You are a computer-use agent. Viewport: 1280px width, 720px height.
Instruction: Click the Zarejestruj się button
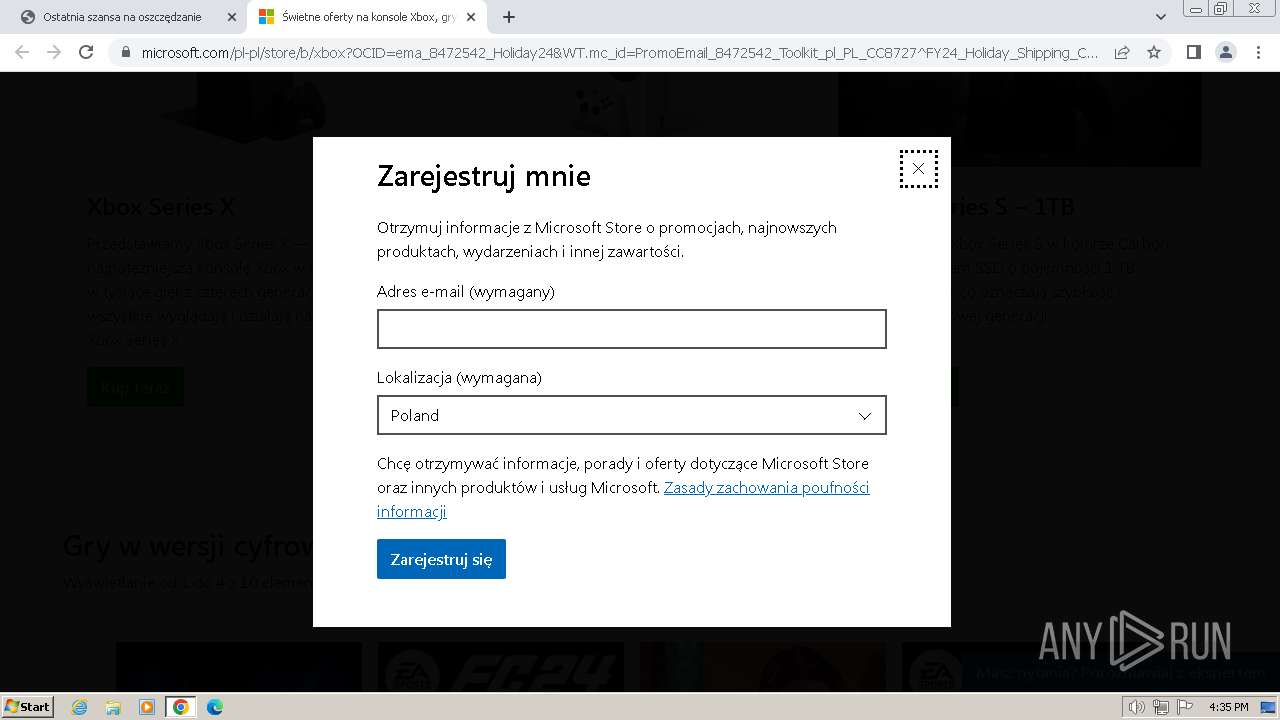tap(441, 559)
